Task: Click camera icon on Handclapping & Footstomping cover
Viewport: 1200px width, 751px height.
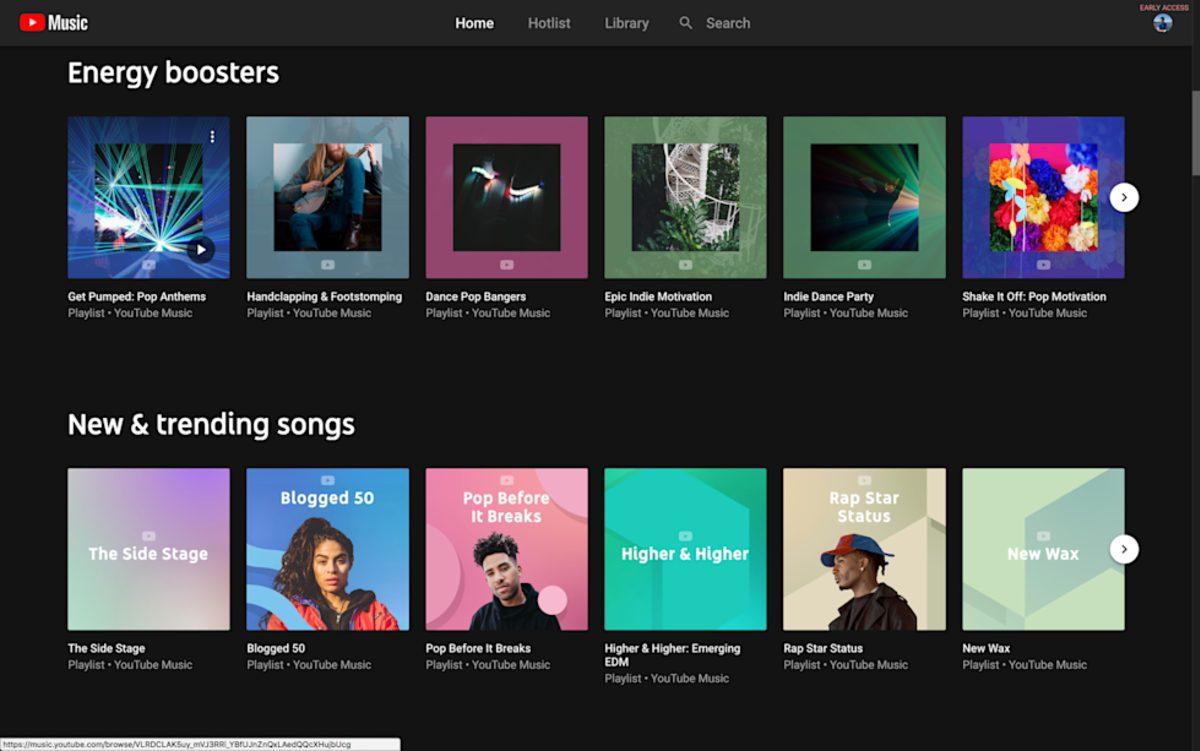Action: 327,264
